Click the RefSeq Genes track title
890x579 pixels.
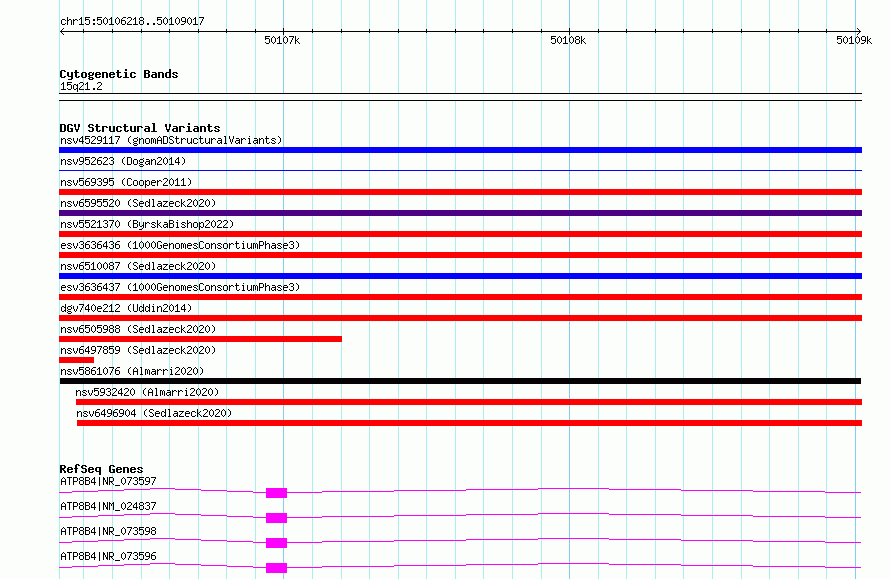coord(101,469)
